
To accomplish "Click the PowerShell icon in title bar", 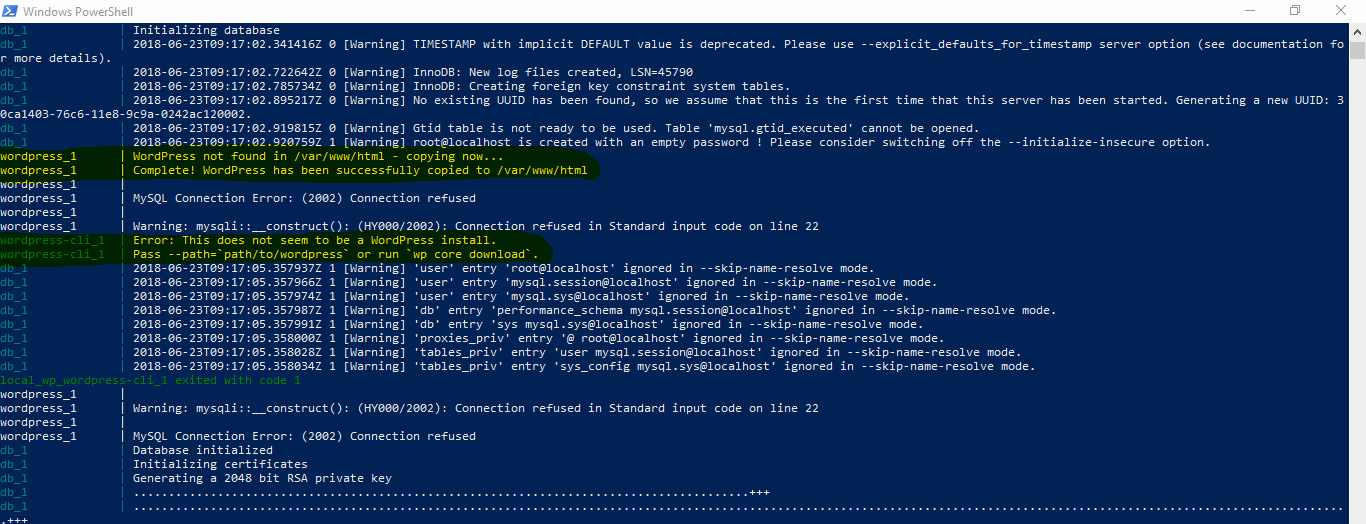I will coord(11,11).
